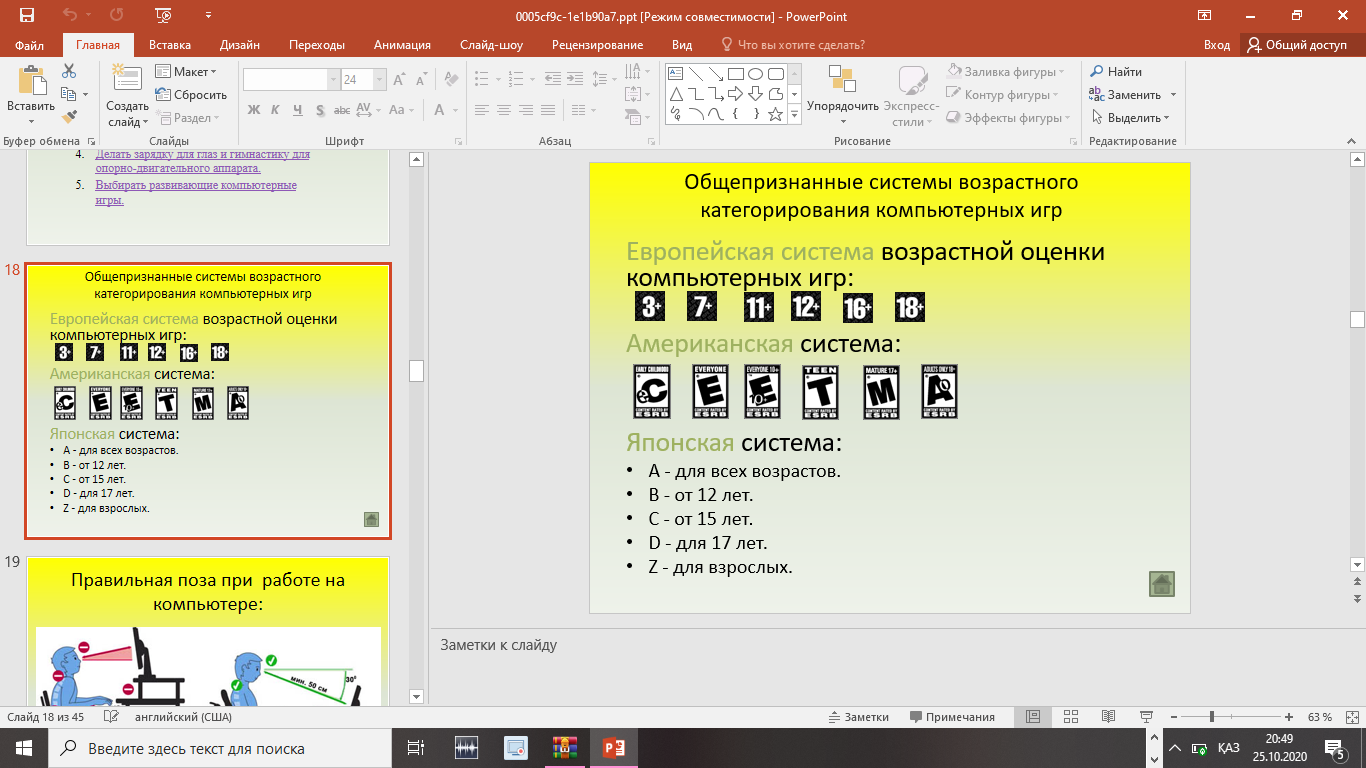The height and width of the screenshot is (768, 1366).
Task: Open the Файл tab
Action: tap(30, 45)
